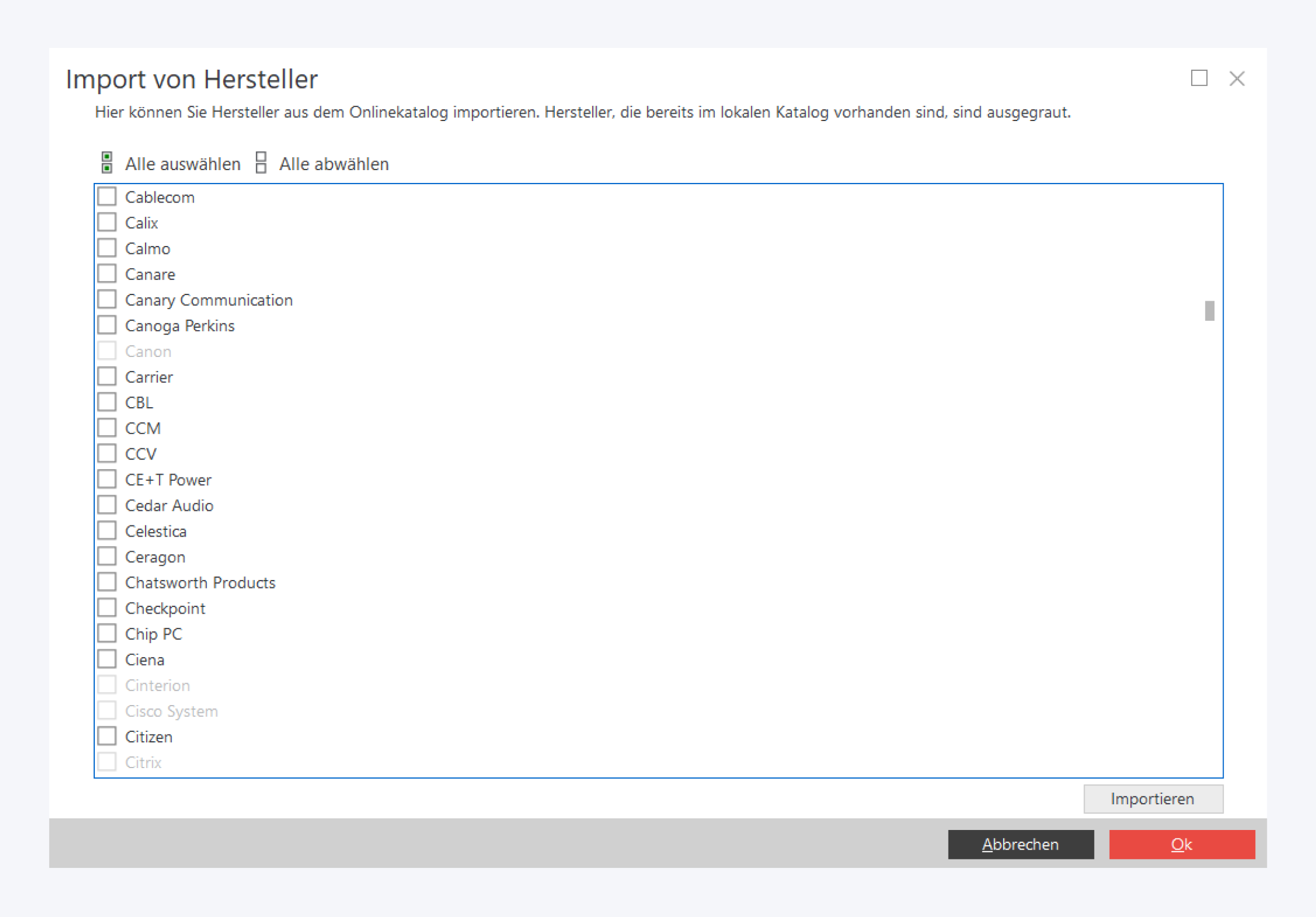Click the list scrollbar thumb
Screen dimensions: 1316x917
pyautogui.click(x=1209, y=311)
